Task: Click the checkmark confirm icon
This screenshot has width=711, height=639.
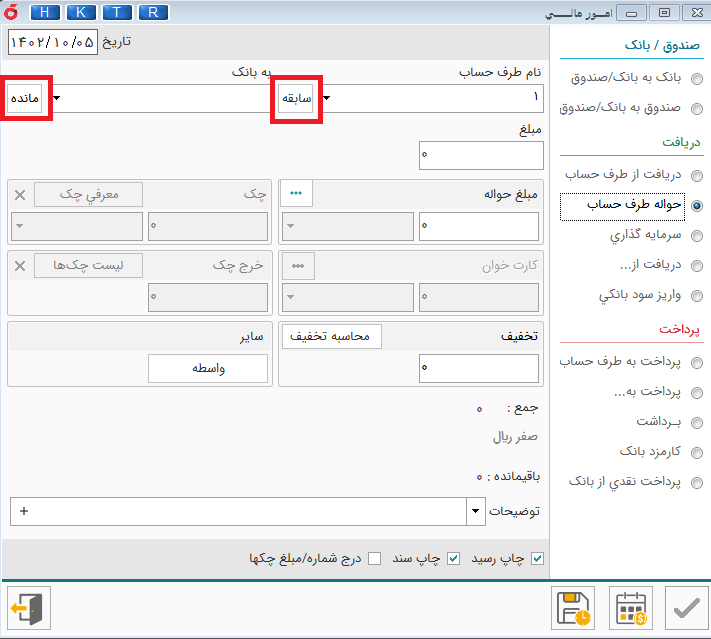Action: click(686, 608)
